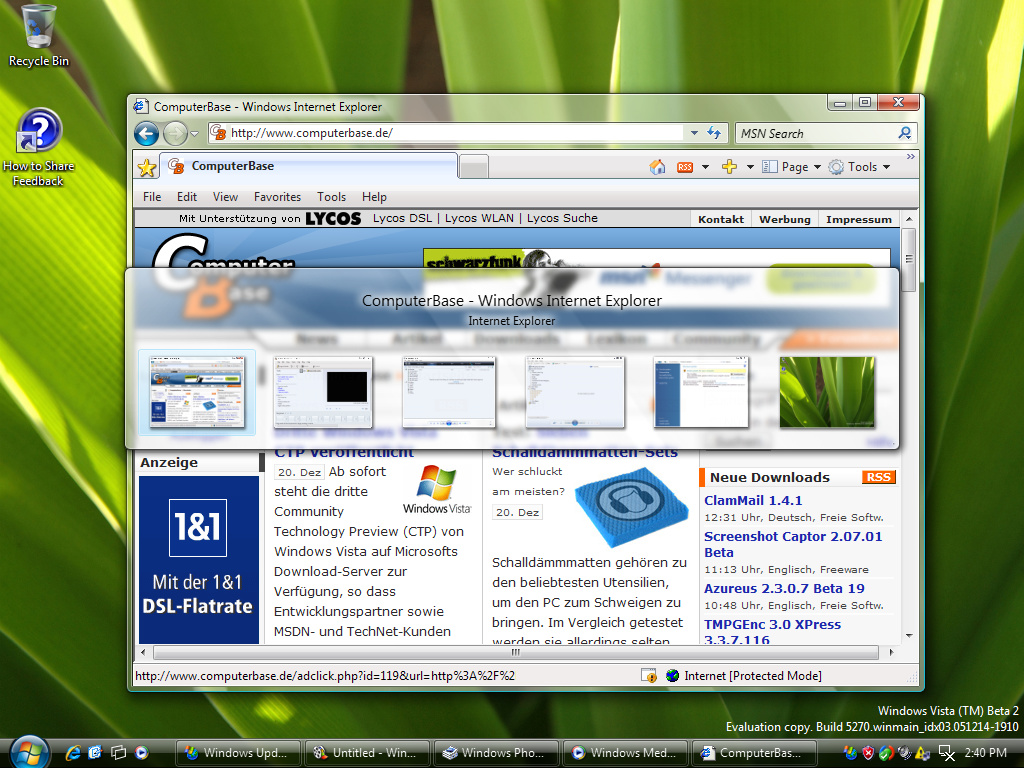
Task: Click the Internet Protected Mode zone indicator
Action: tap(744, 676)
